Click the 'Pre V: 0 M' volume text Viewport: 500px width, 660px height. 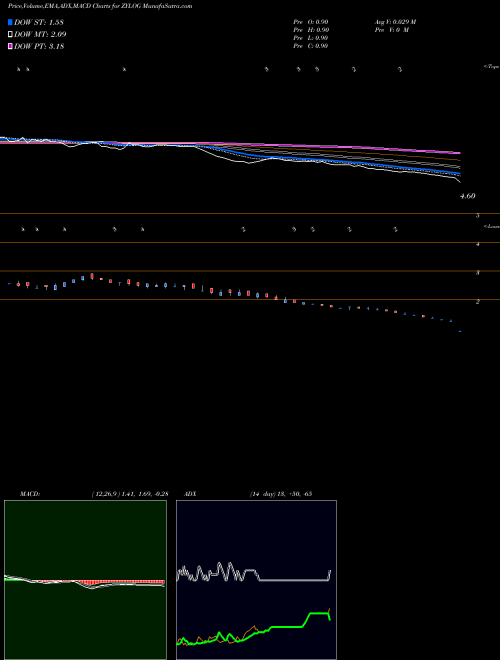point(391,30)
